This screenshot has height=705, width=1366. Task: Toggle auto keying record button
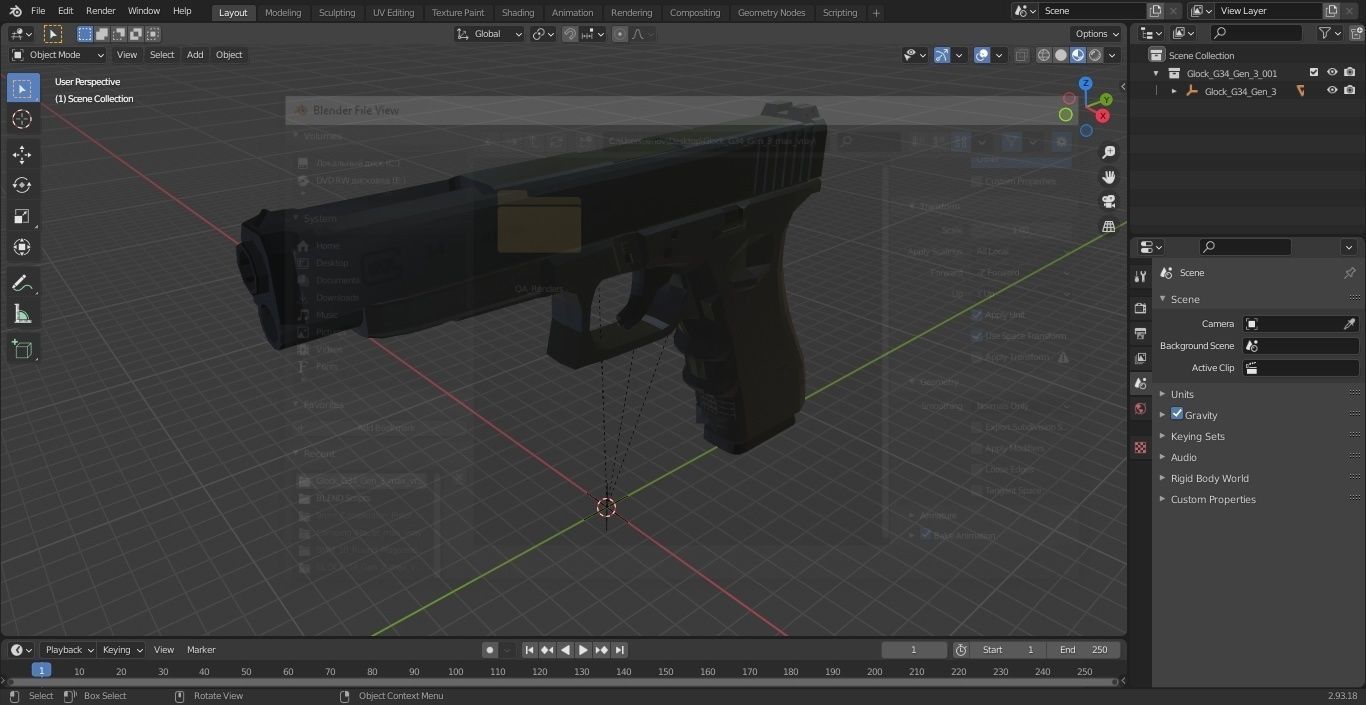click(x=490, y=650)
